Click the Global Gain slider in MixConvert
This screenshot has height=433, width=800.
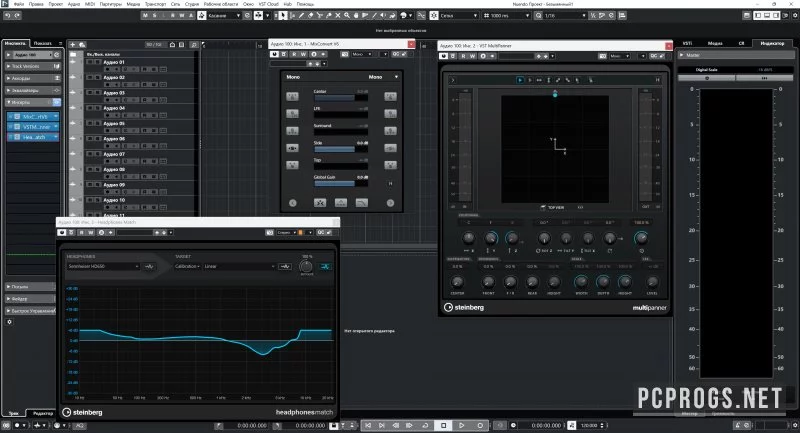341,184
